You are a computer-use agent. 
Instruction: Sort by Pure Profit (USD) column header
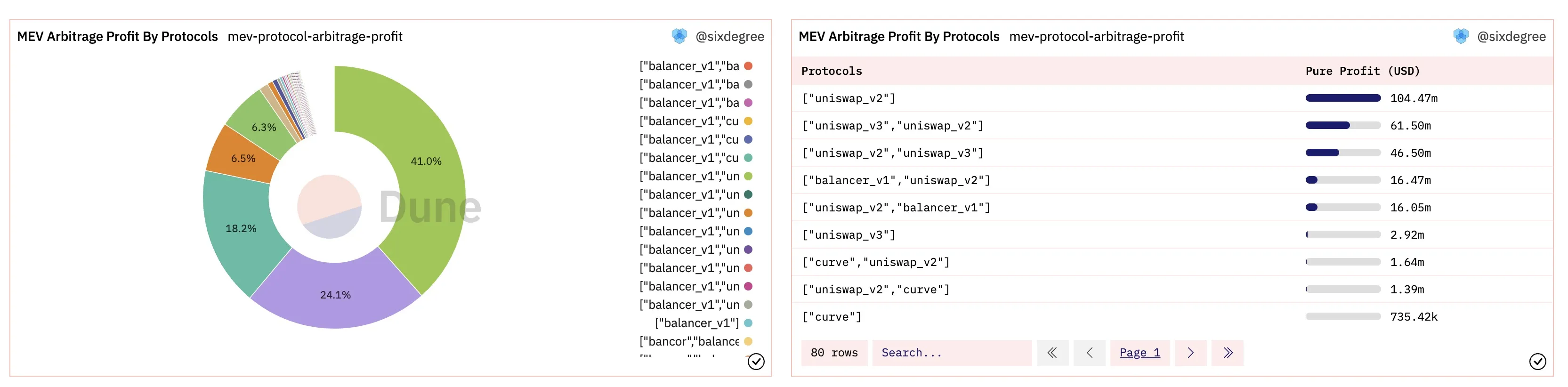coord(1362,71)
